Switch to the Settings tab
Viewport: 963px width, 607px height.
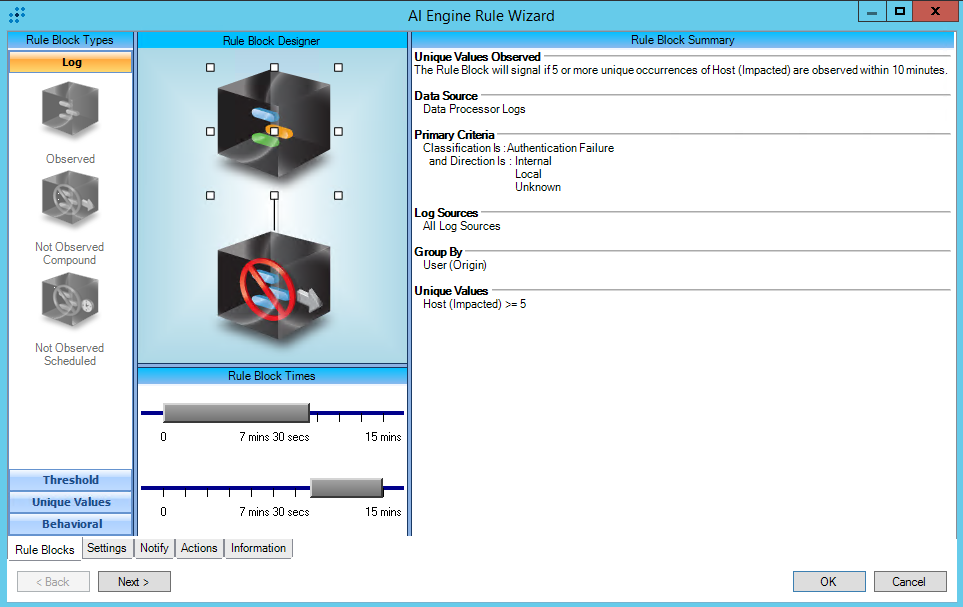tap(106, 548)
